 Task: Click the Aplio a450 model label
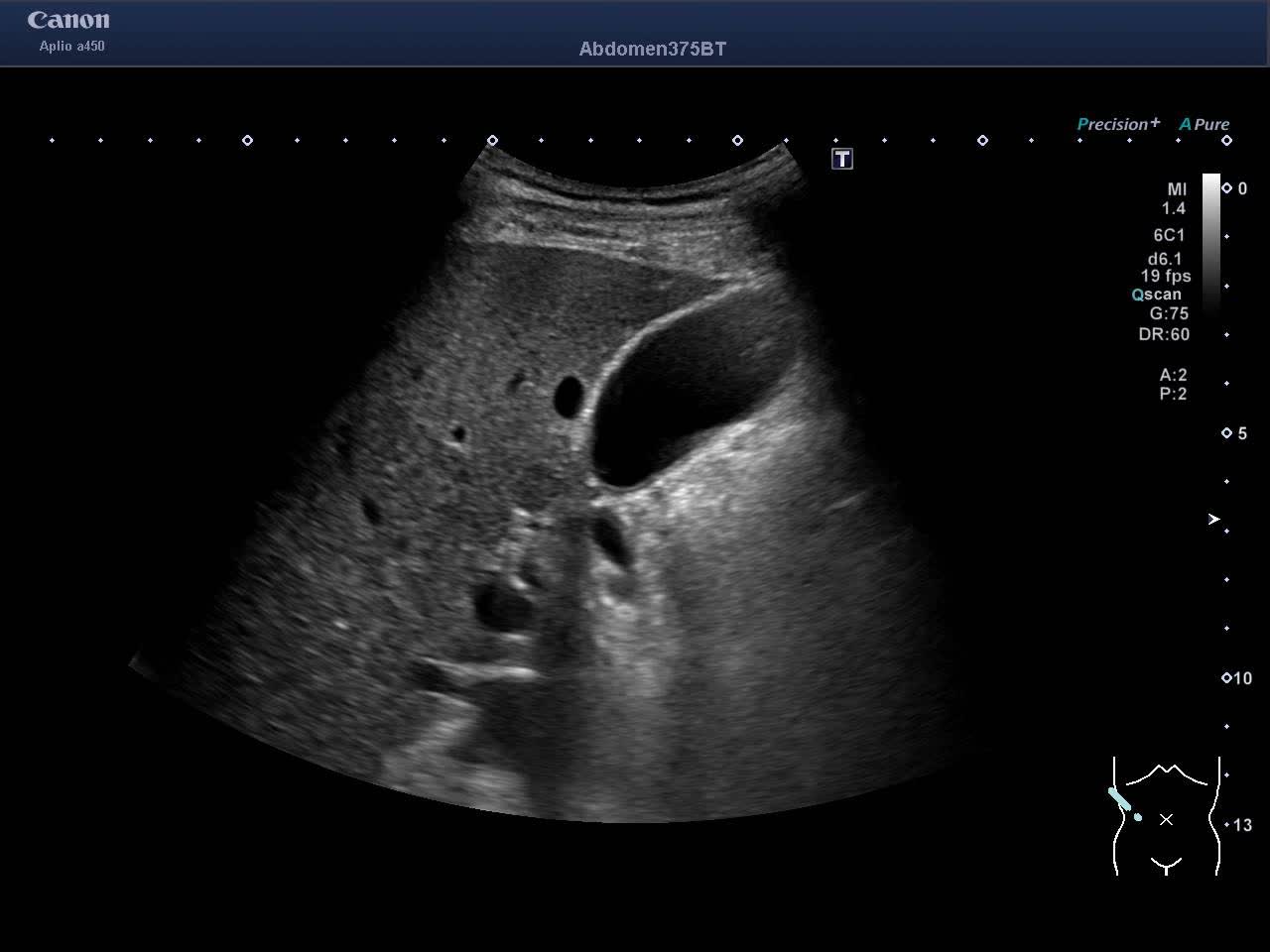[71, 47]
